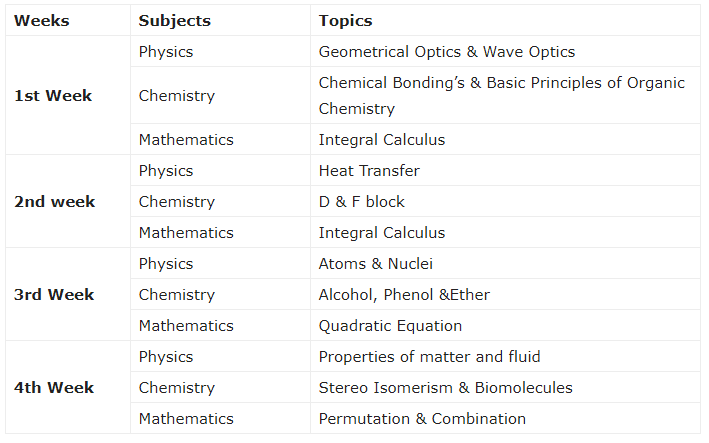This screenshot has height=443, width=709.
Task: Click Geometrical Optics & Wave Optics topic
Action: coord(447,52)
